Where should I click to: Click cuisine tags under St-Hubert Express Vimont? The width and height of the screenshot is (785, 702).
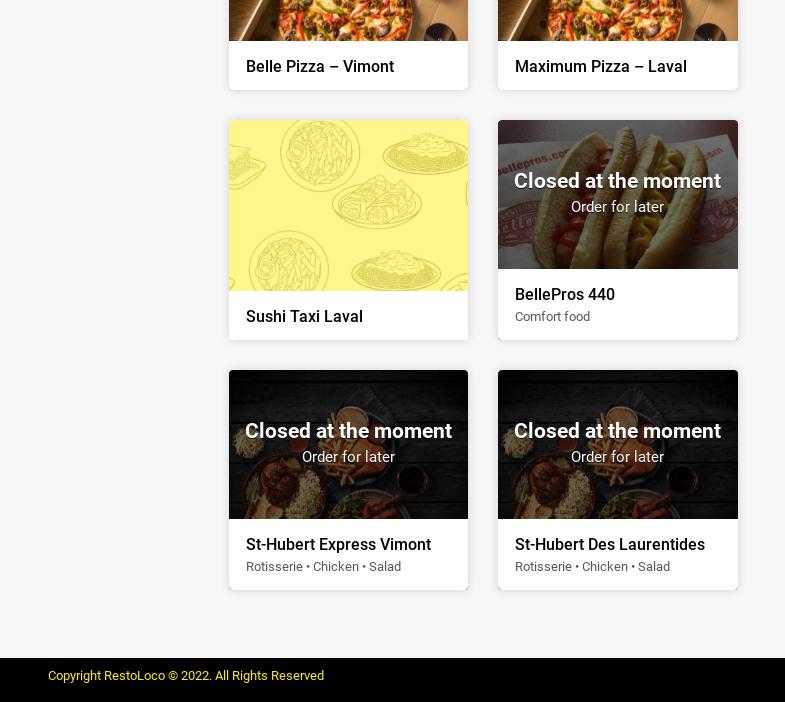[x=323, y=566]
